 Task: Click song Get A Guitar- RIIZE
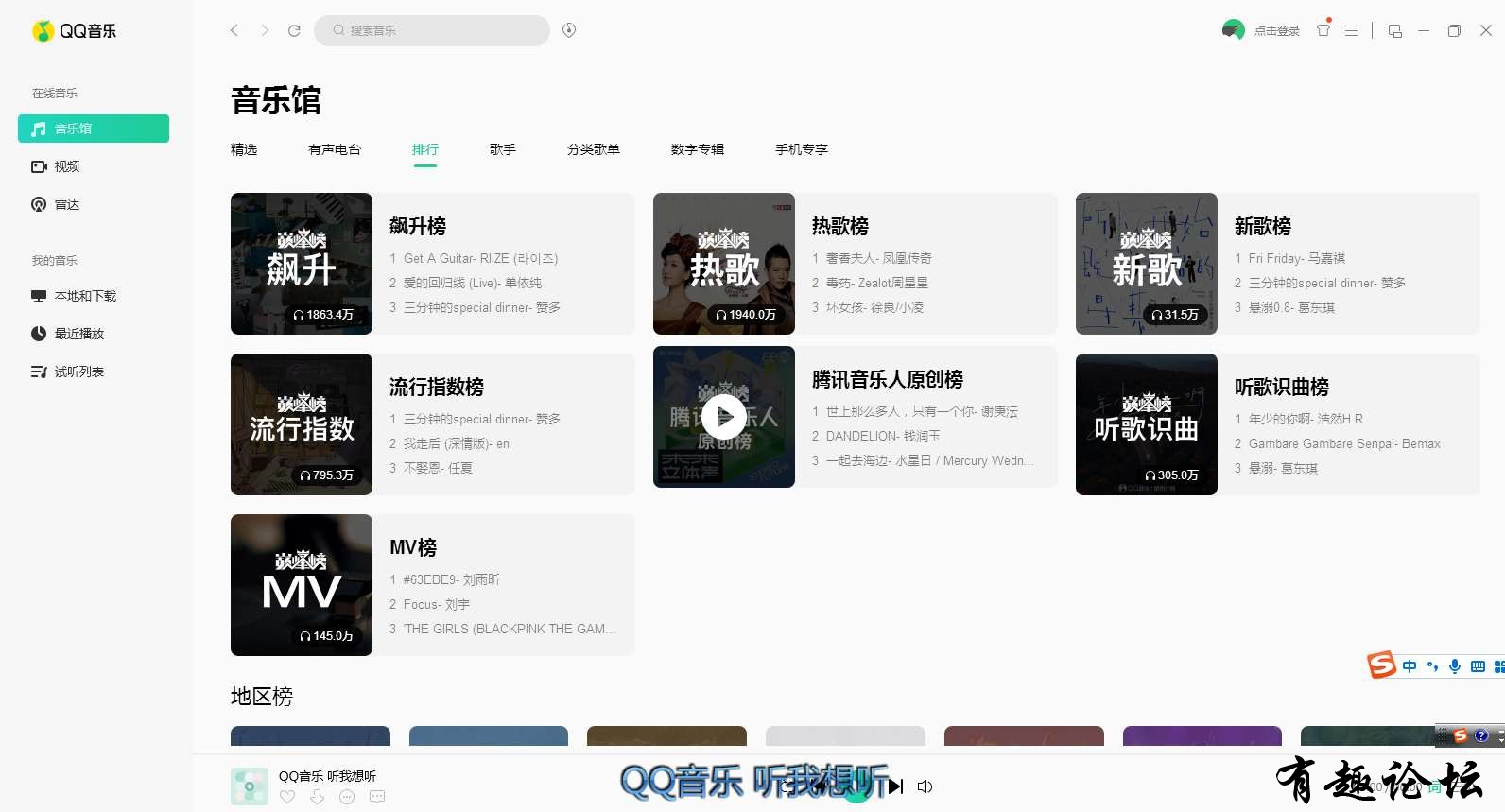(481, 258)
